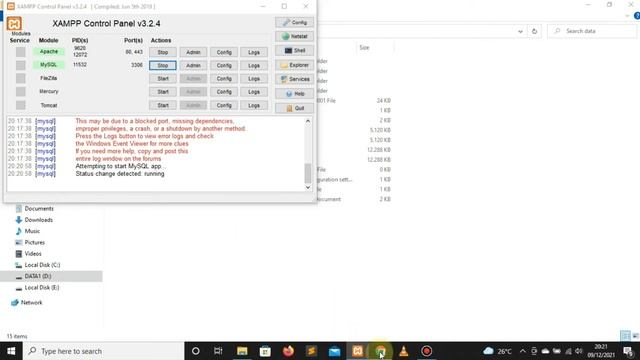Open Netstat tool
640x360 pixels.
click(294, 36)
